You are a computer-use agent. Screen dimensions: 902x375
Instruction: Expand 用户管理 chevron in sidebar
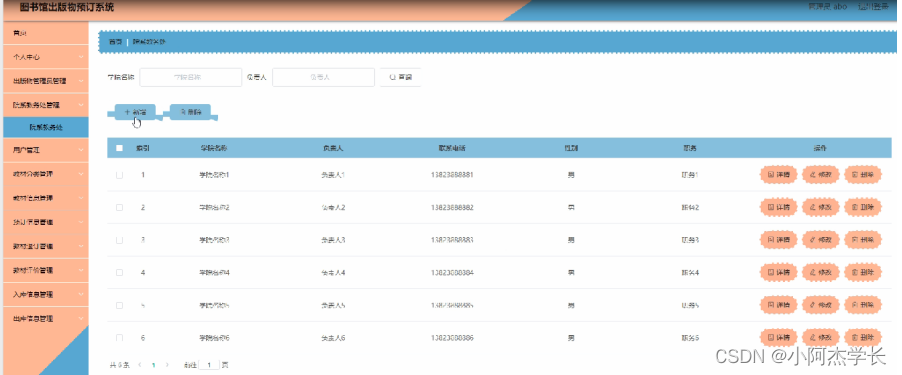point(81,150)
